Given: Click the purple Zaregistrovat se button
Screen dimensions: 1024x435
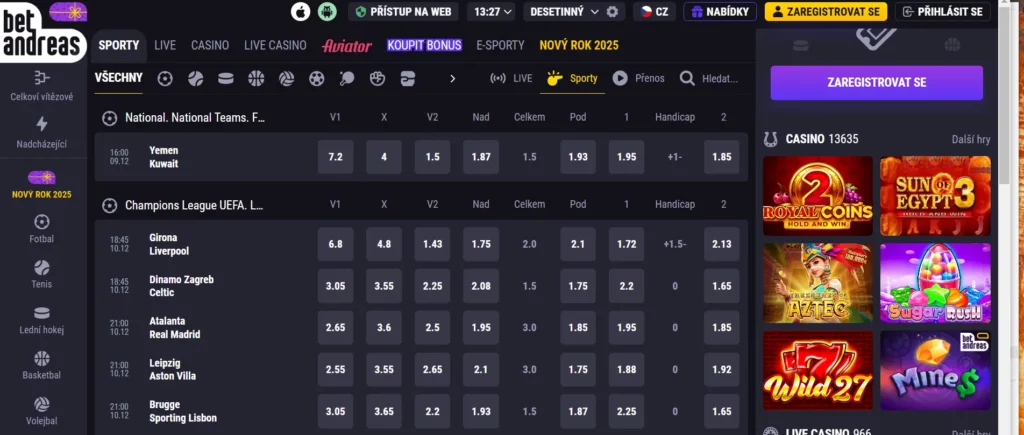Looking at the screenshot, I should pos(876,82).
